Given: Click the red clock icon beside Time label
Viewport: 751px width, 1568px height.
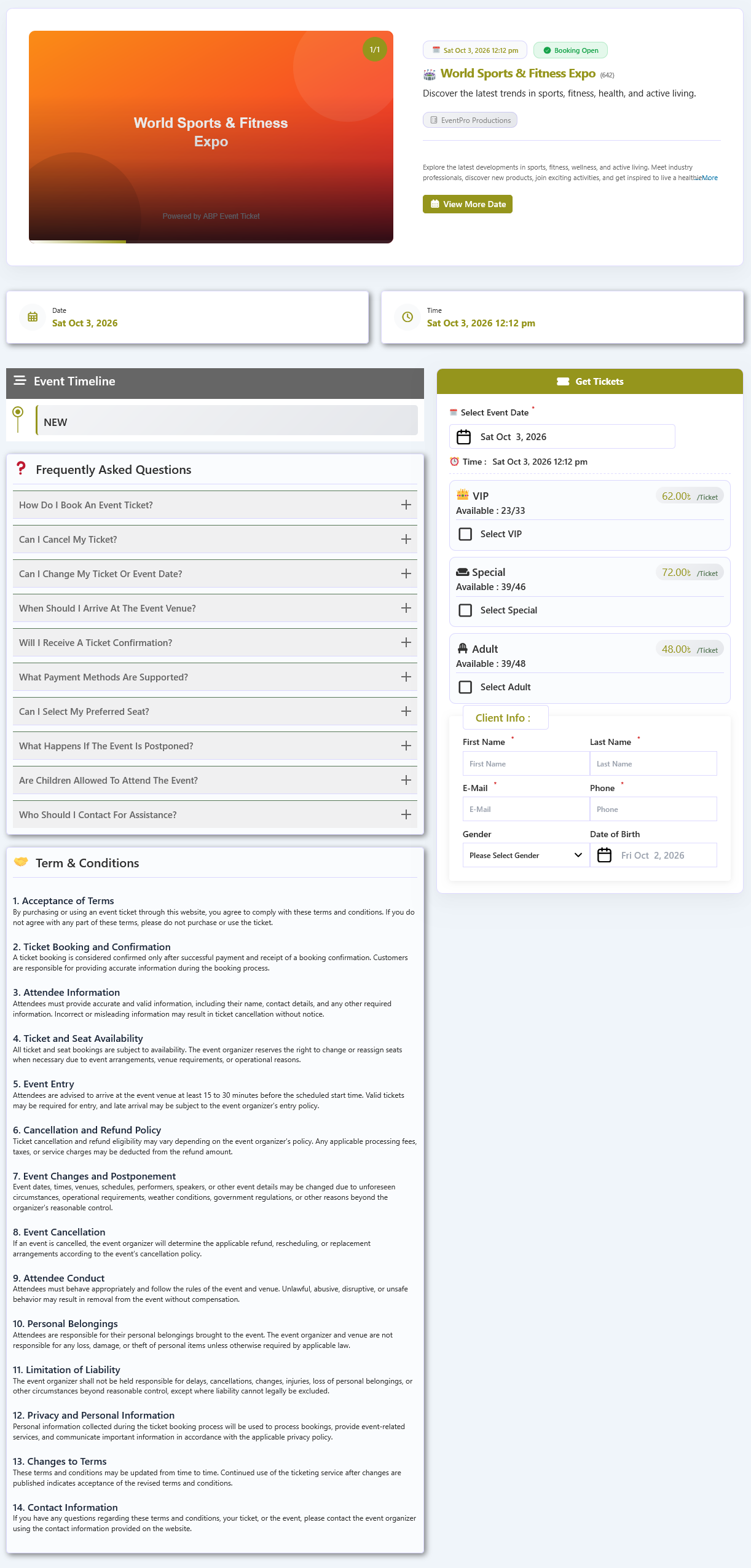Looking at the screenshot, I should pos(455,462).
